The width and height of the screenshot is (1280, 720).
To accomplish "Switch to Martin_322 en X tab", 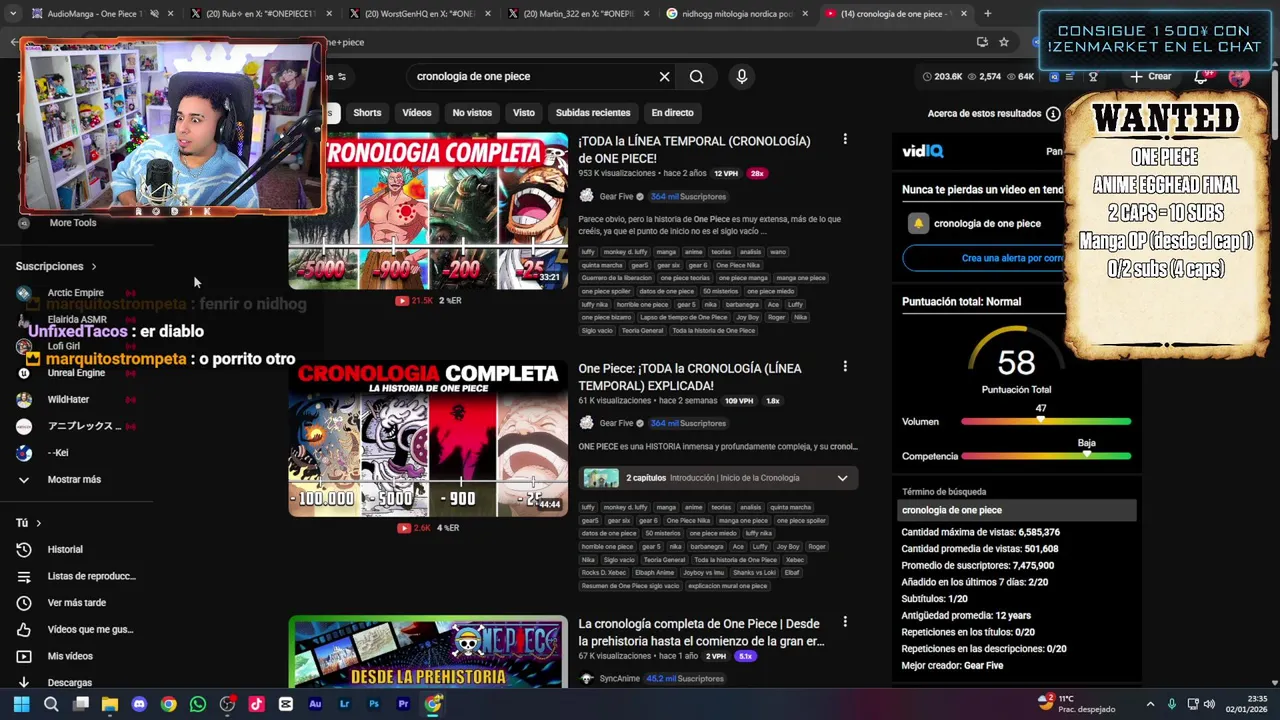I will click(x=578, y=14).
